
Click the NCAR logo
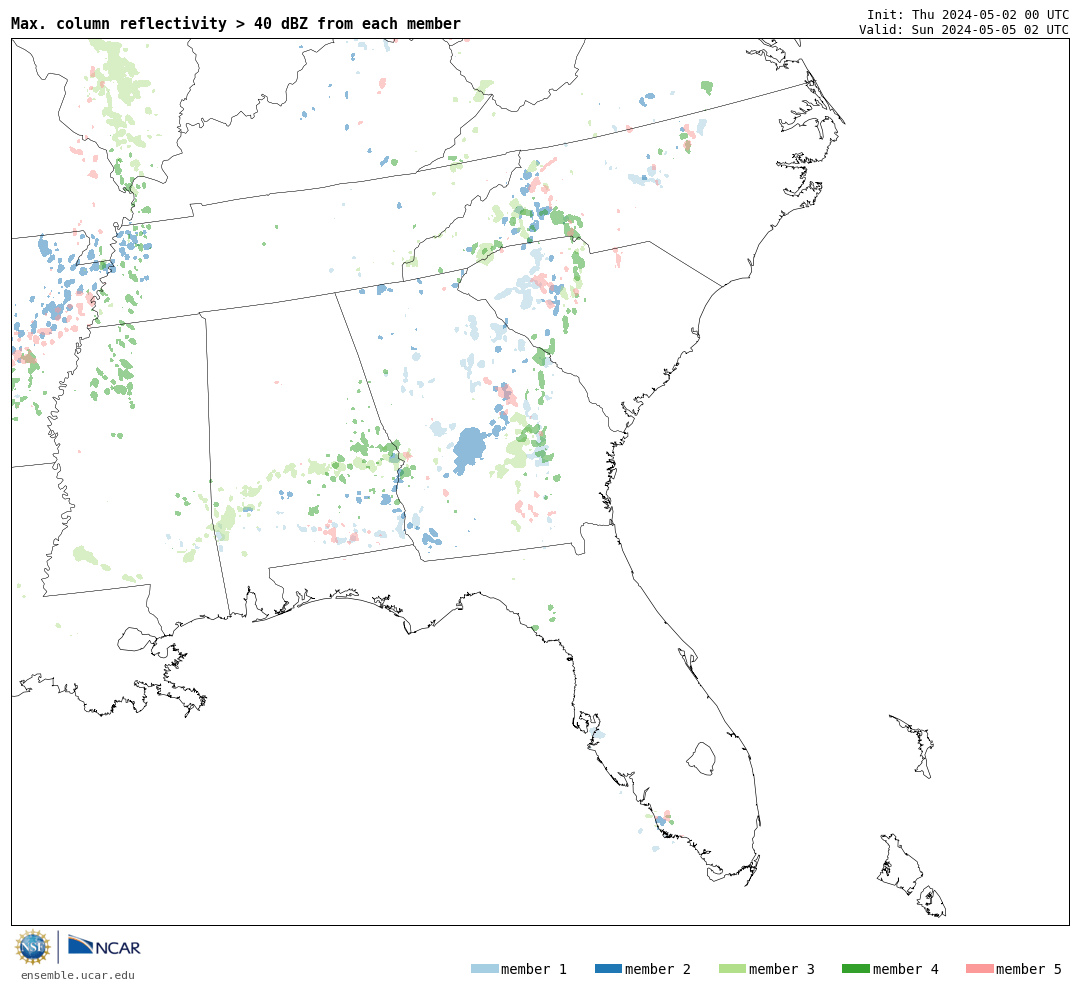tap(104, 946)
